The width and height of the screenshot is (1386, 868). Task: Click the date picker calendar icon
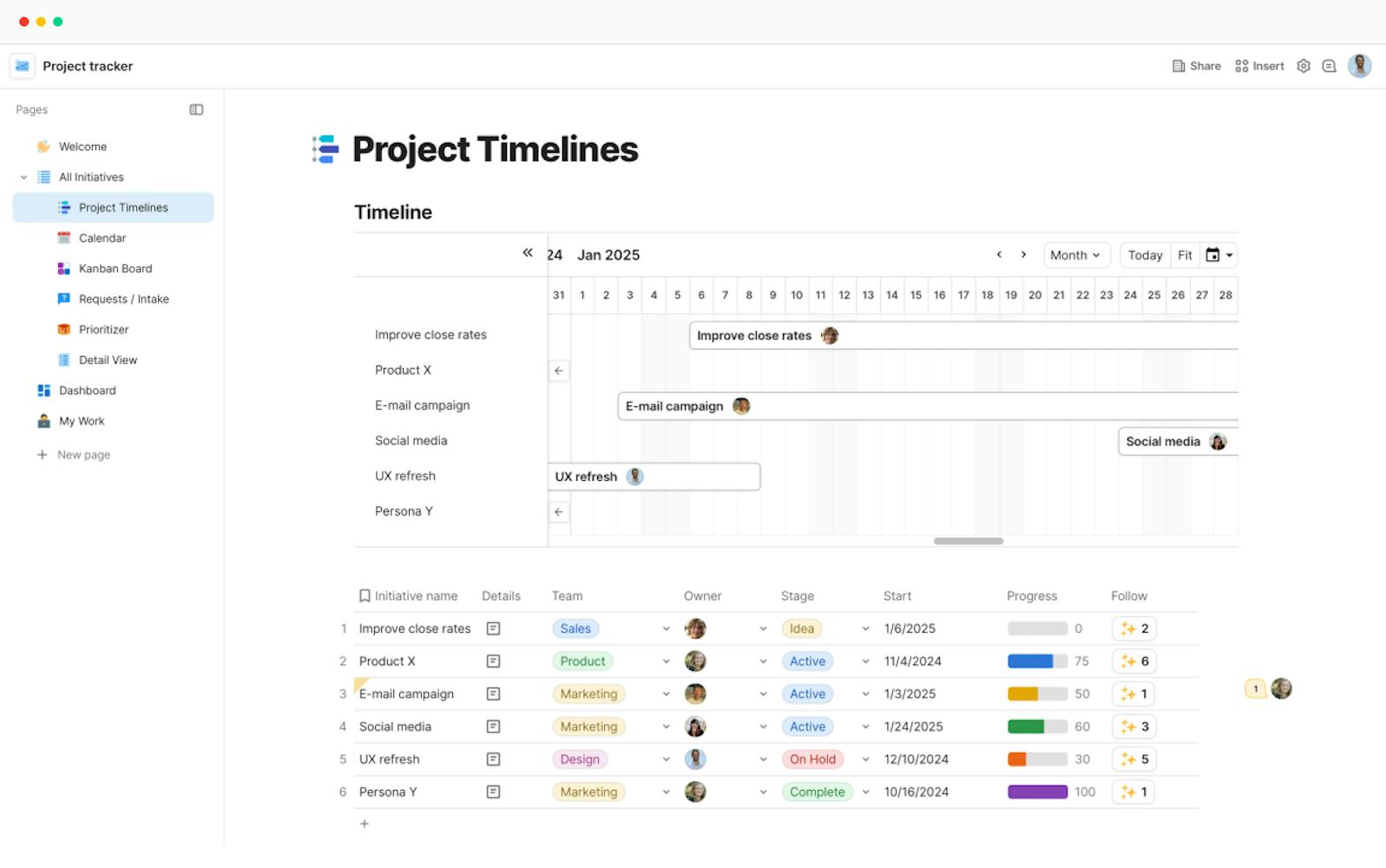(1218, 255)
